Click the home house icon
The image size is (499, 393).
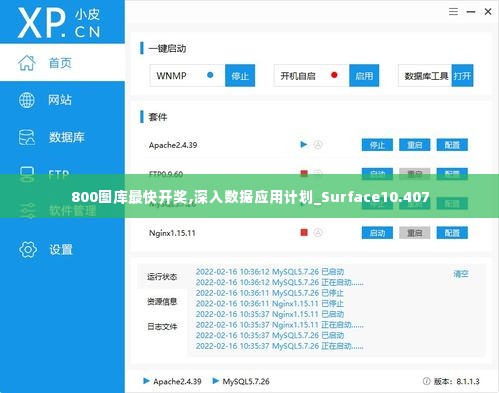click(x=27, y=63)
